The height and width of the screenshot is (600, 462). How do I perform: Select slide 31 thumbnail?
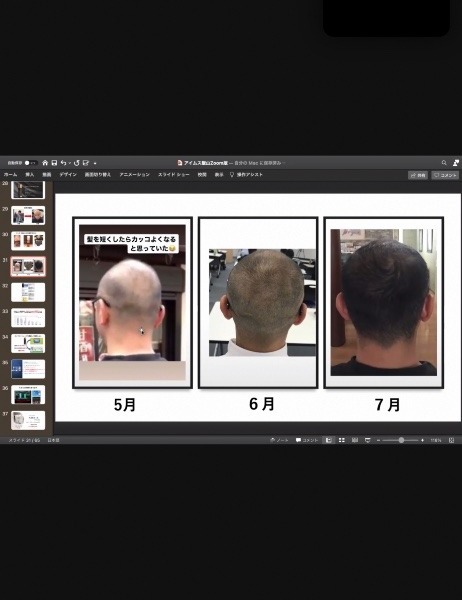(28, 266)
